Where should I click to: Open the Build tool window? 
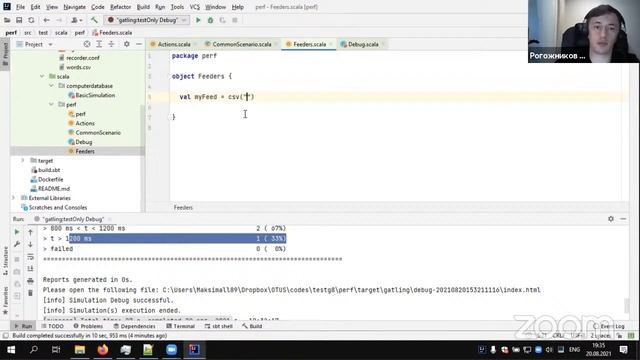(x=252, y=326)
